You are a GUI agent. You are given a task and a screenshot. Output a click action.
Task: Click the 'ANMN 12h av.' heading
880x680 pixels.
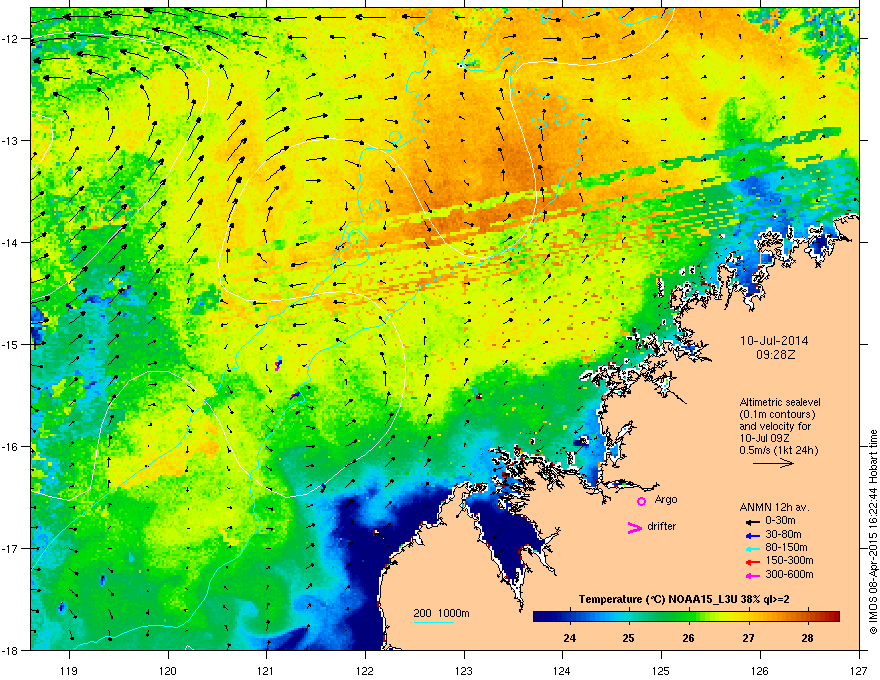774,507
